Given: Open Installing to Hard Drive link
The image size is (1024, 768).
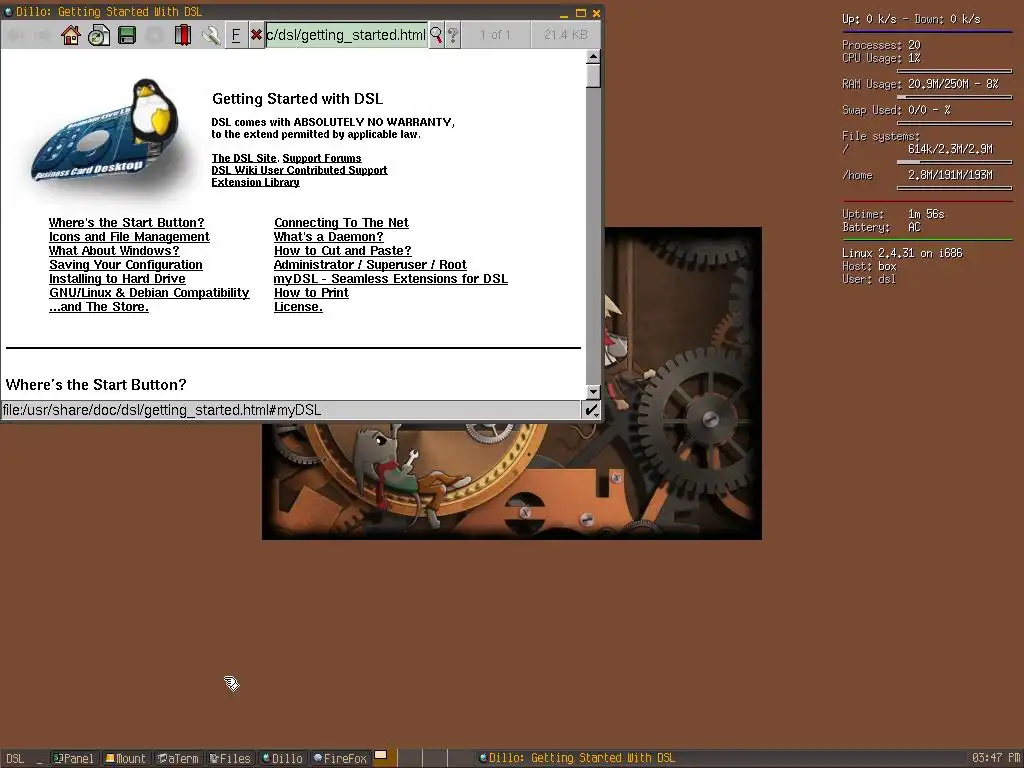Looking at the screenshot, I should (118, 279).
